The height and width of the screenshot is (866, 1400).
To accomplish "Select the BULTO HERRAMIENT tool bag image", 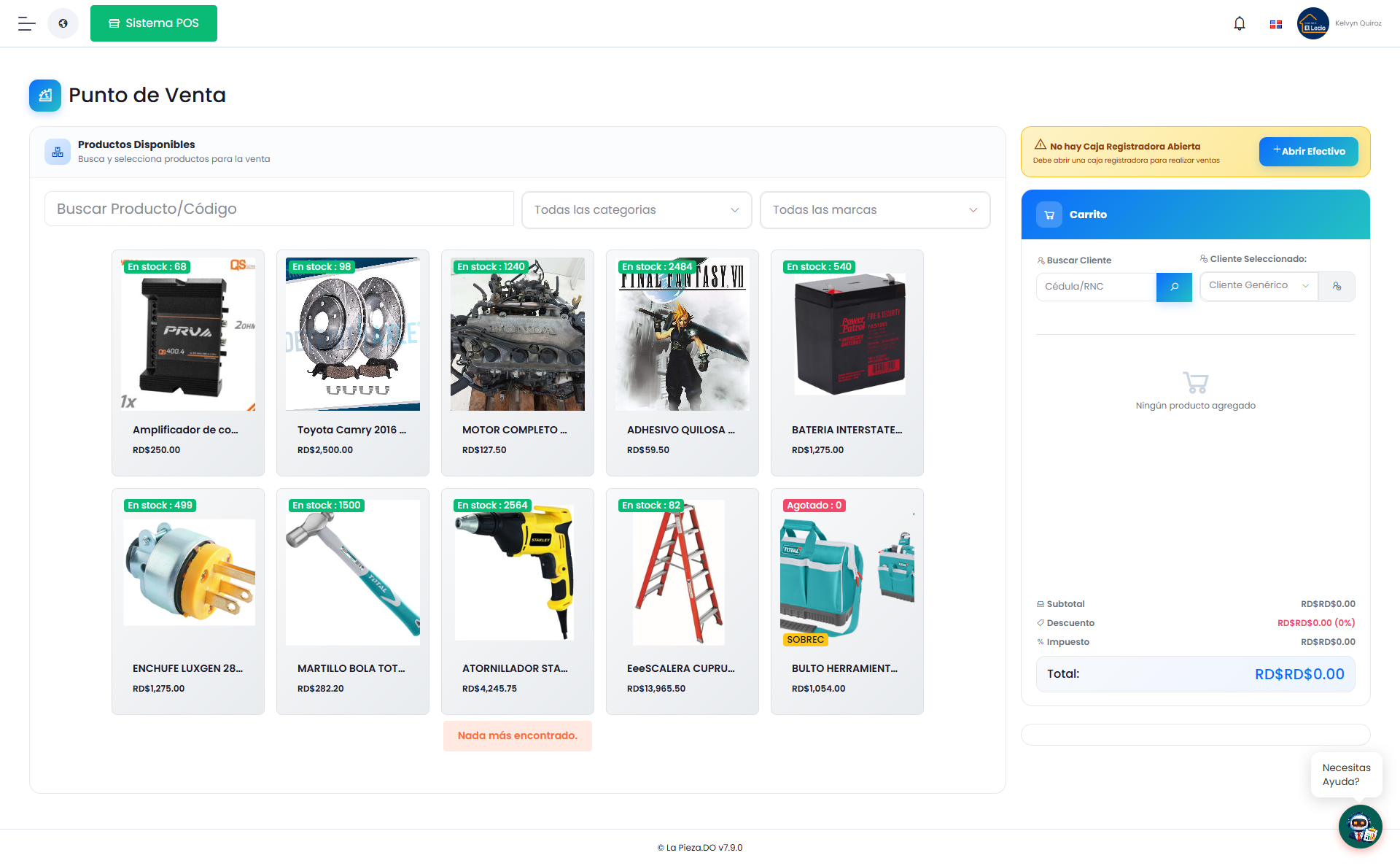I will pyautogui.click(x=847, y=573).
